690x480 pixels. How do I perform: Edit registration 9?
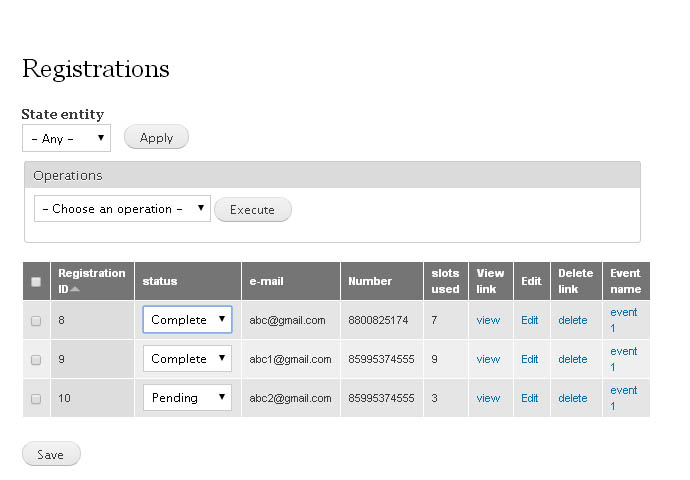(x=530, y=359)
